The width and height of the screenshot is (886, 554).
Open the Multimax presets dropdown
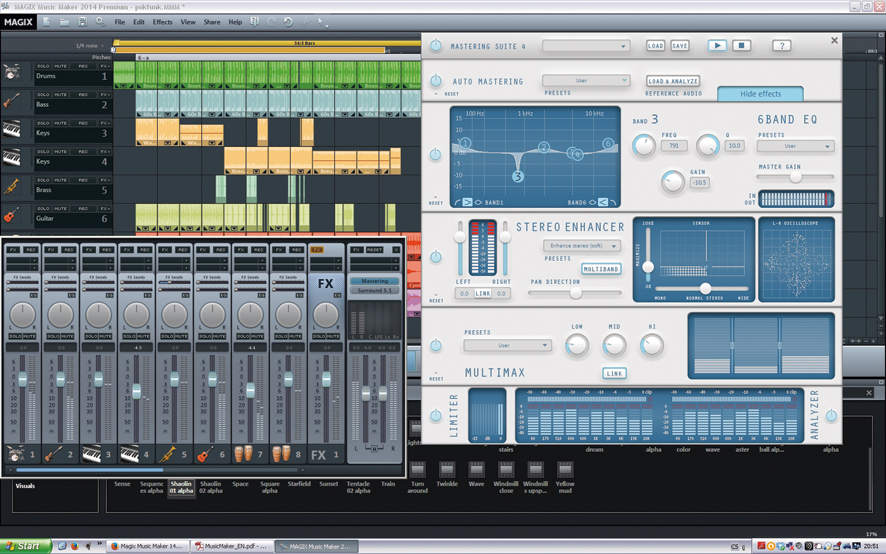[507, 345]
